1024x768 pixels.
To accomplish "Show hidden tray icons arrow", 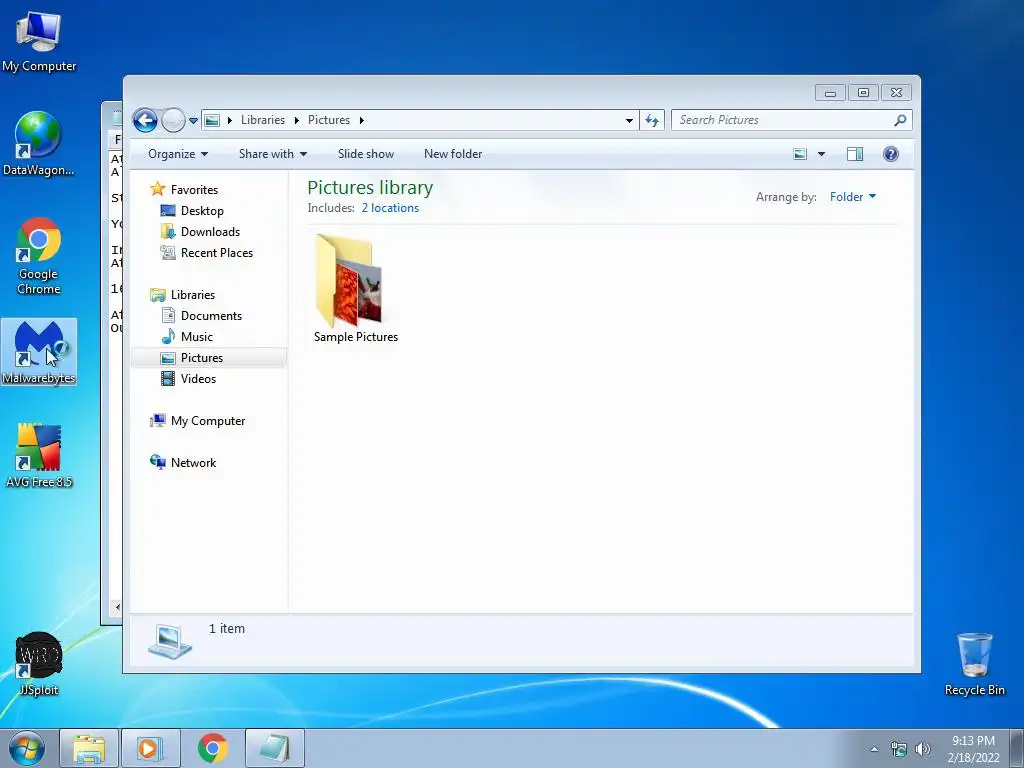I will point(874,749).
